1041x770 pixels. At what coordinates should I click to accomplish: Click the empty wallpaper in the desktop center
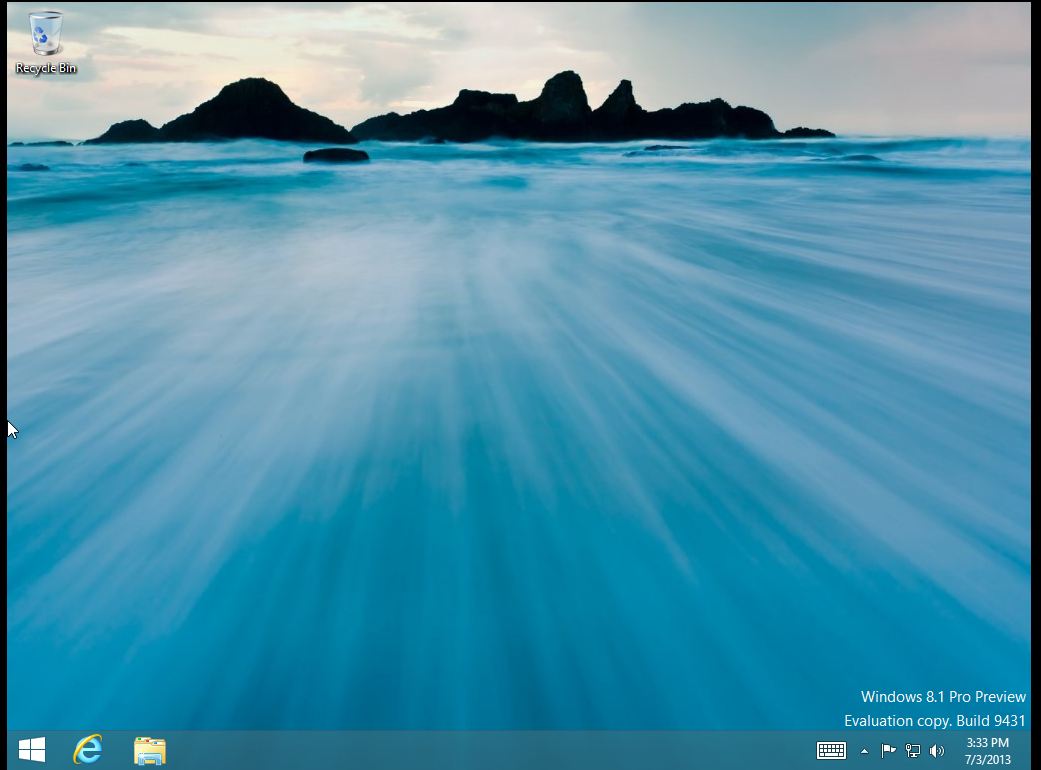pyautogui.click(x=518, y=398)
